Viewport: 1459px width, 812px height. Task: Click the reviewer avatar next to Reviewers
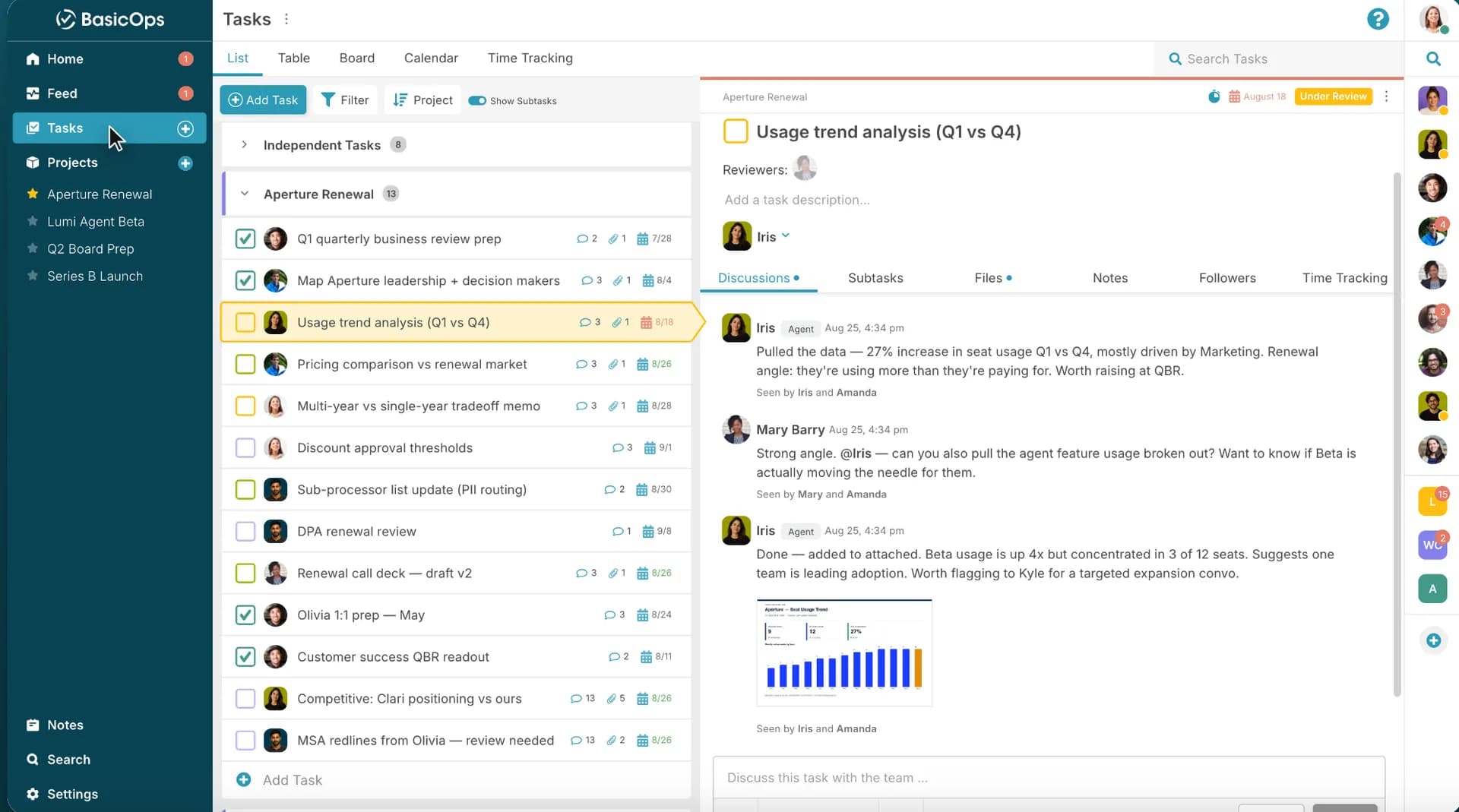tap(805, 168)
